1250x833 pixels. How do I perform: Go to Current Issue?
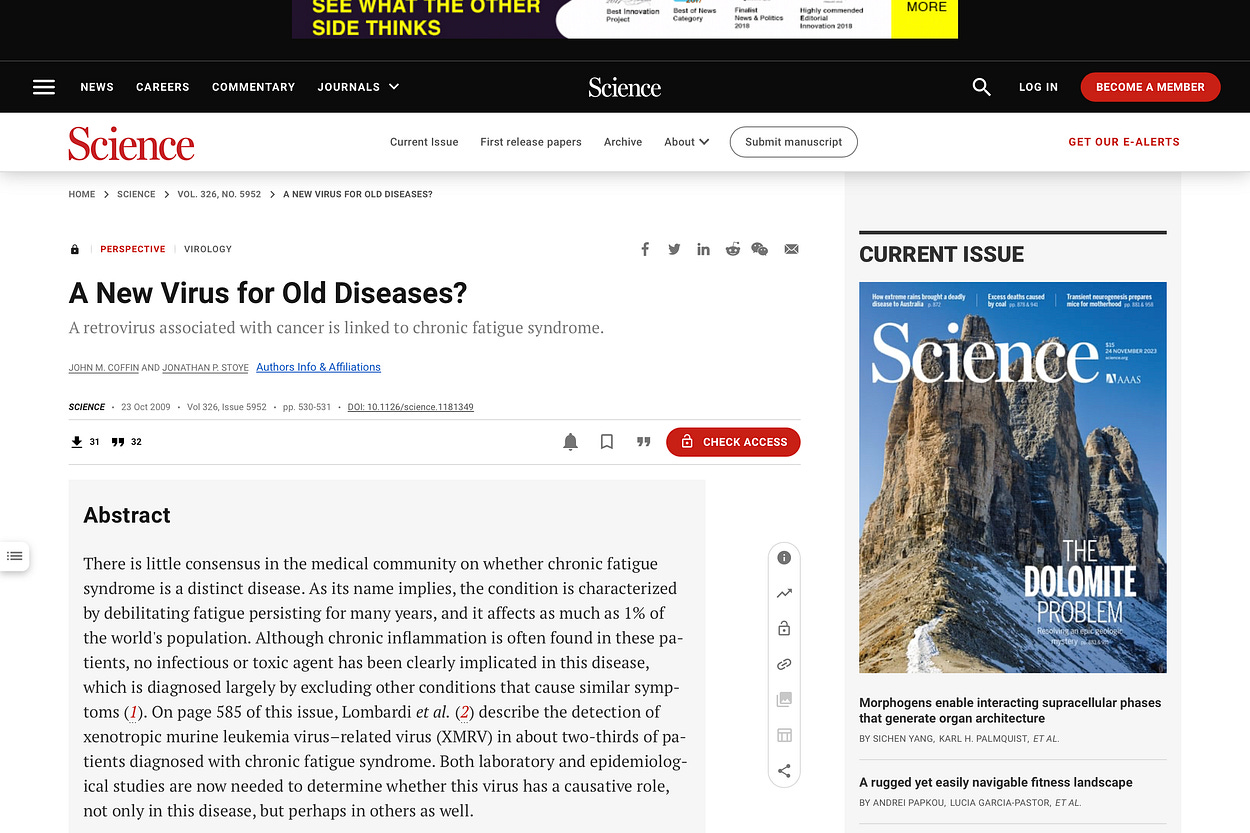(424, 142)
